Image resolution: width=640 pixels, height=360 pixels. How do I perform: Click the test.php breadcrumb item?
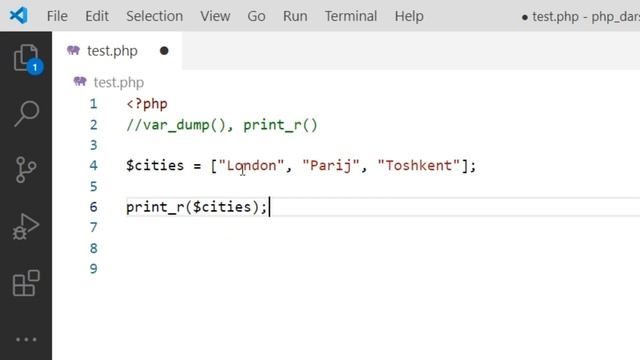click(119, 82)
